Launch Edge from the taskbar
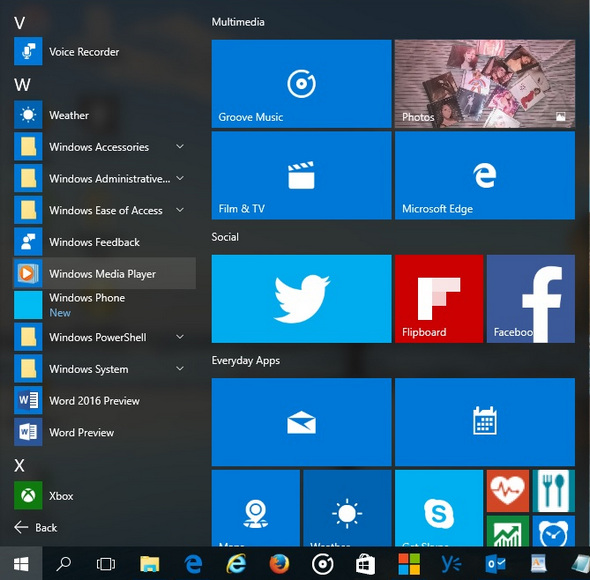590x580 pixels. tap(193, 563)
